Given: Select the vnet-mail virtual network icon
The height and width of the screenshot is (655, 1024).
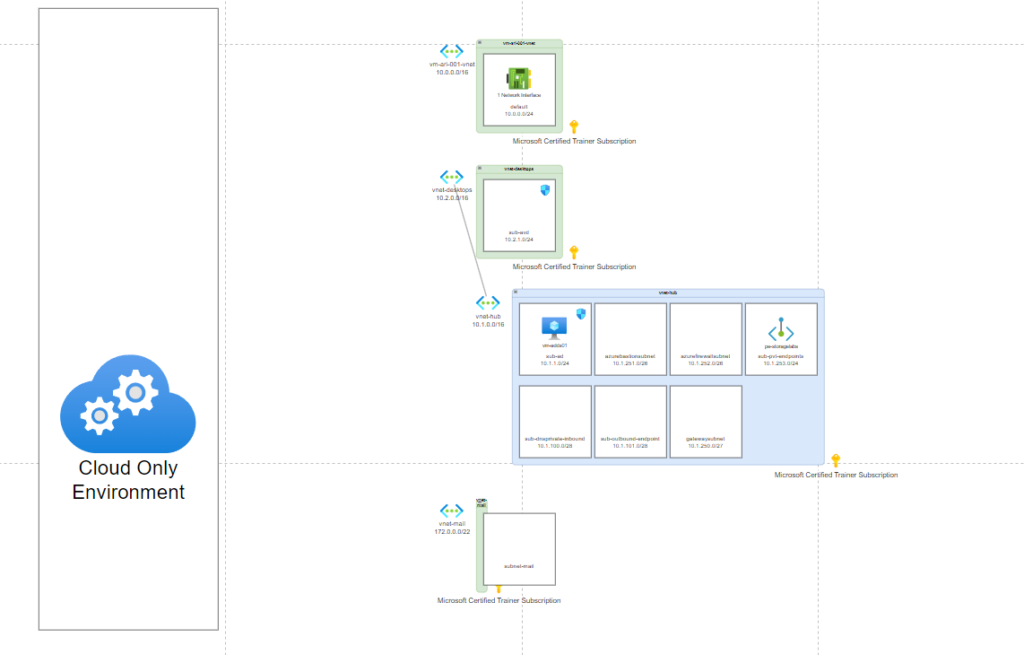Looking at the screenshot, I should point(452,510).
